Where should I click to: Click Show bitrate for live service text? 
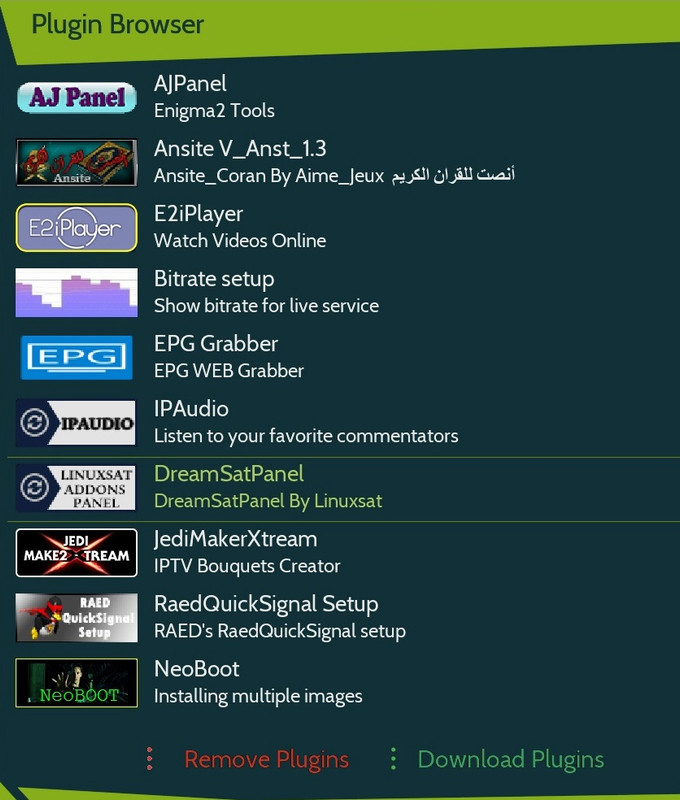pyautogui.click(x=266, y=306)
